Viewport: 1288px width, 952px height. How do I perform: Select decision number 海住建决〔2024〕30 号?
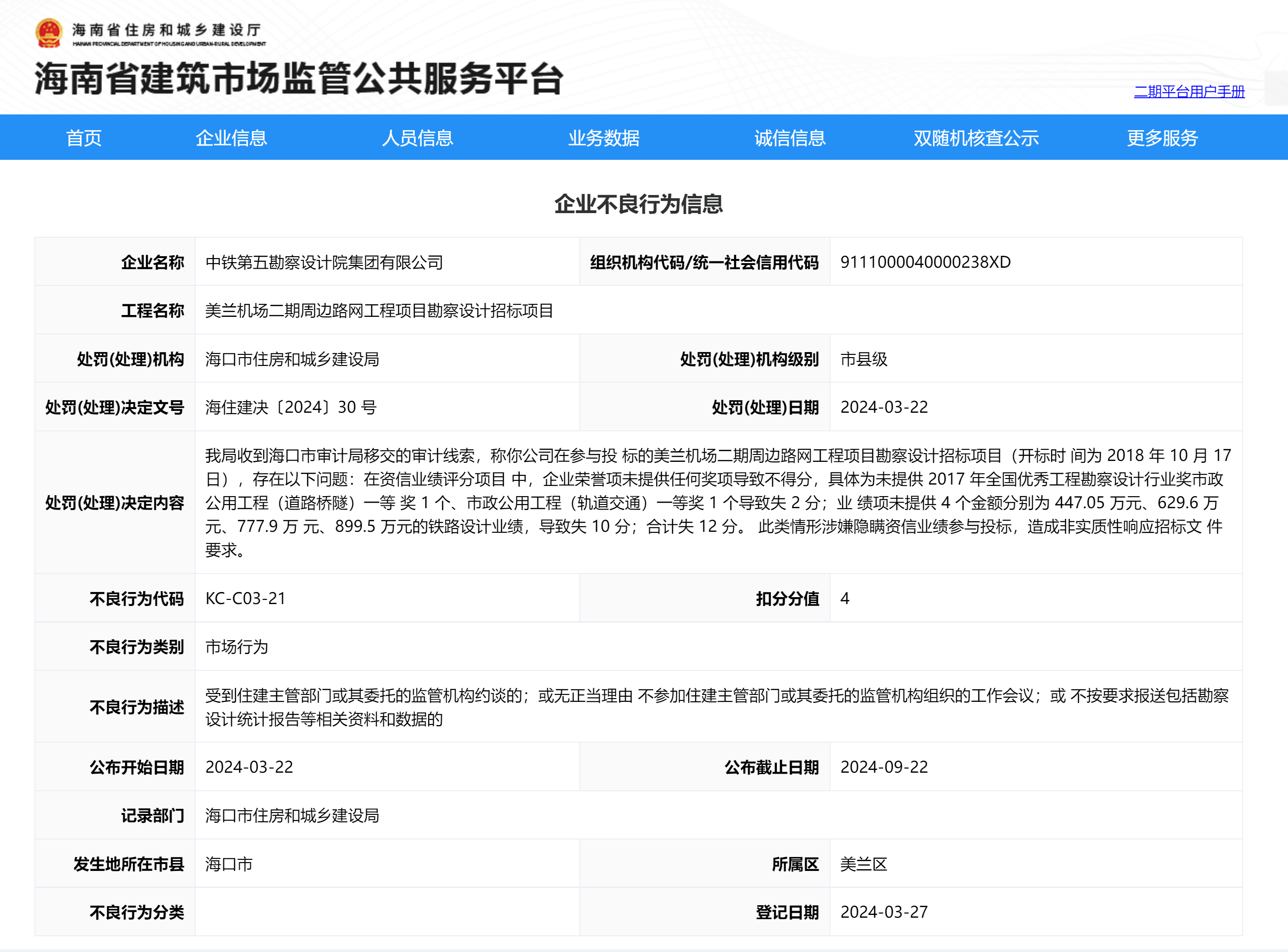pos(291,407)
